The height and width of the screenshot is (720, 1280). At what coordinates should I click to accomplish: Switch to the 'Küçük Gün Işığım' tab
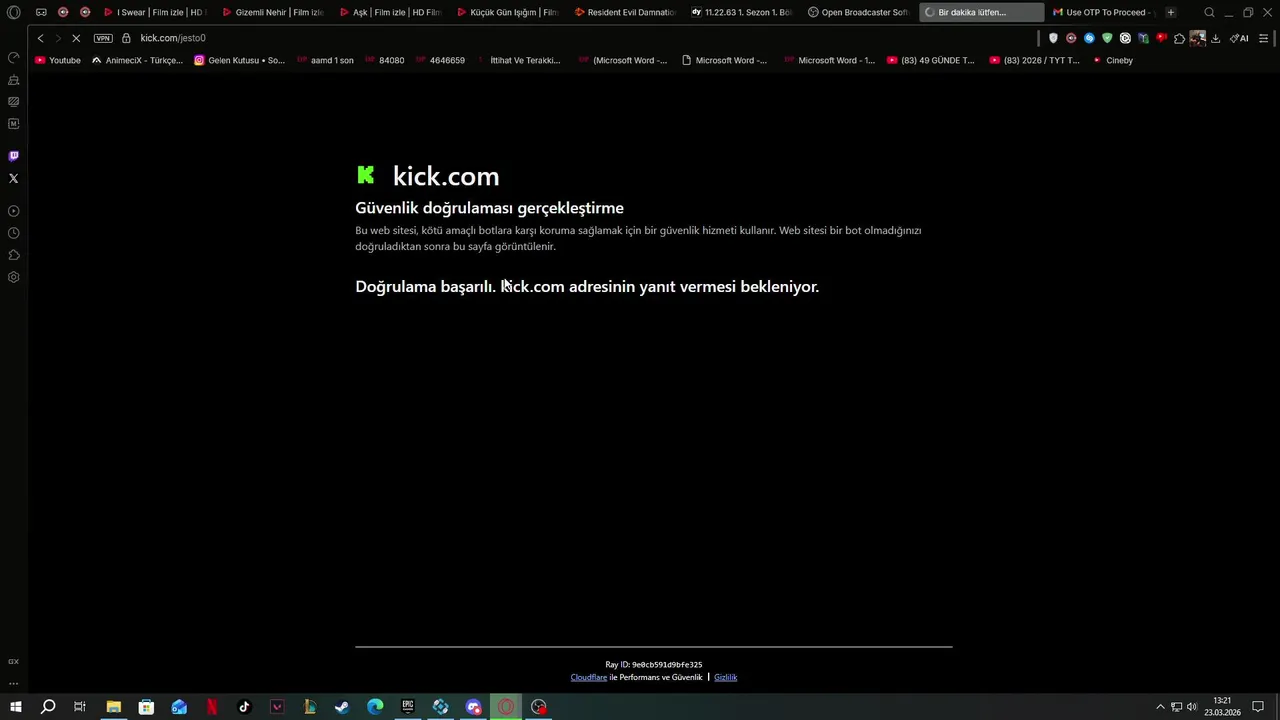pos(507,13)
